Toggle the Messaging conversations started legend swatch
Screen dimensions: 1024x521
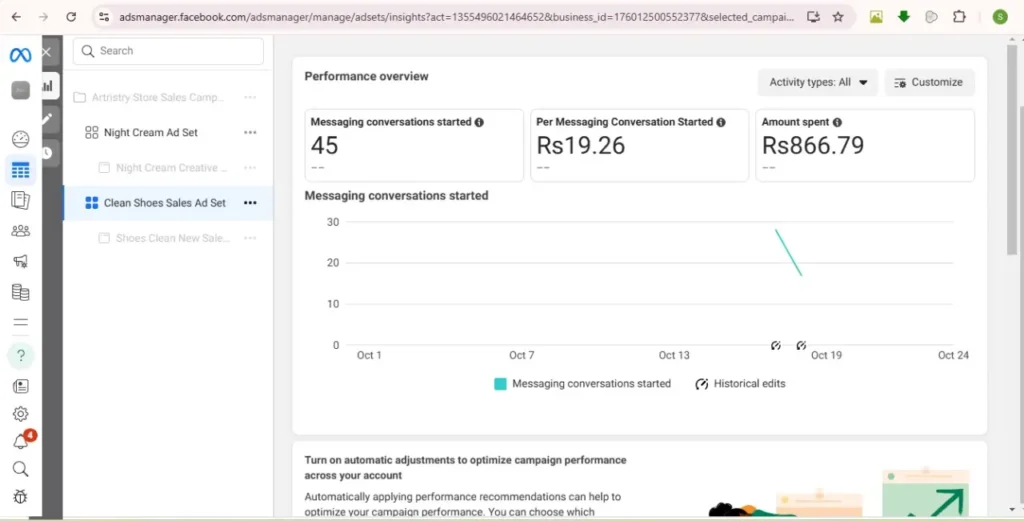pyautogui.click(x=501, y=384)
